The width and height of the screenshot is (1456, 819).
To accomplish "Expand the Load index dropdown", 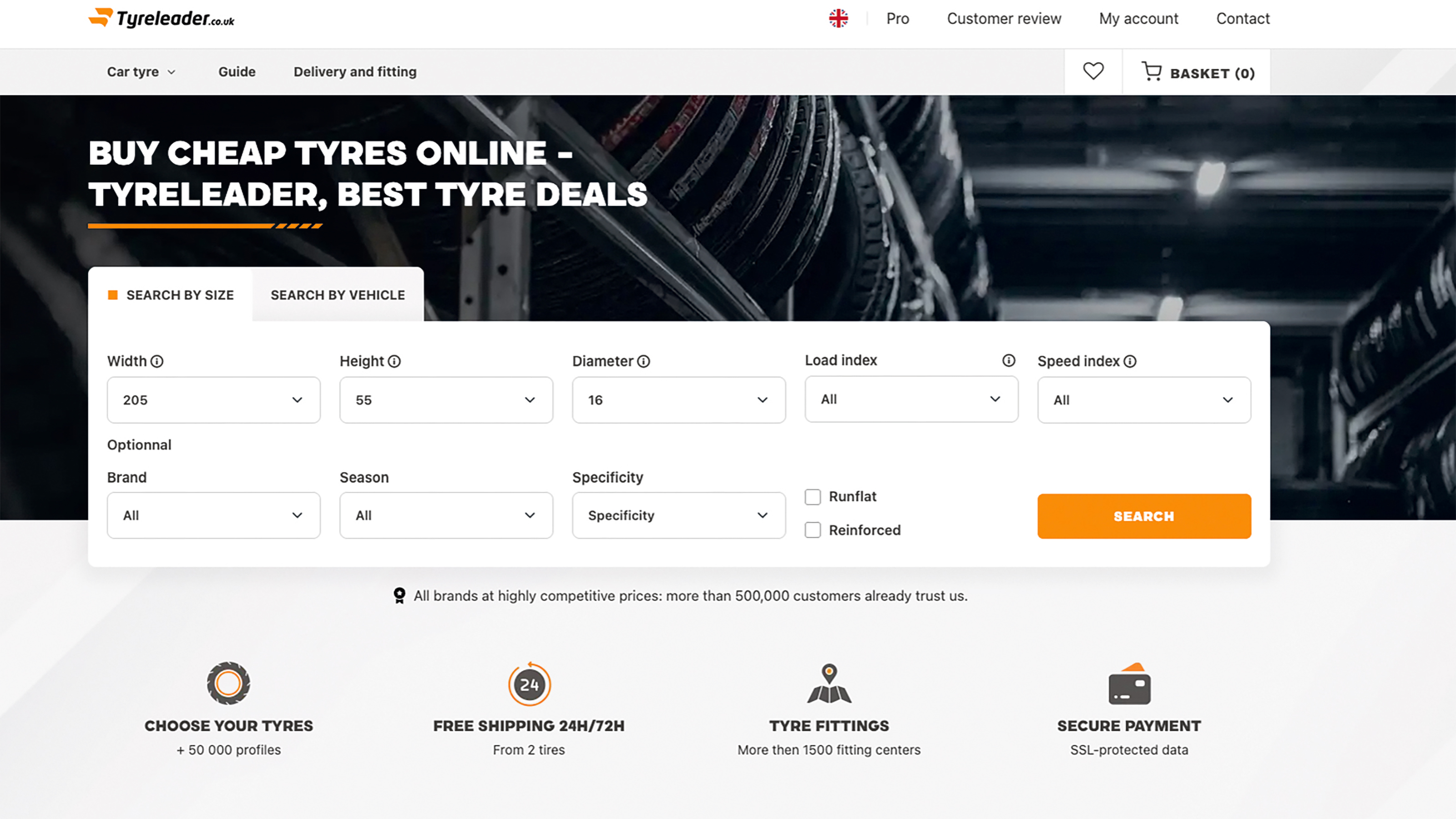I will 912,399.
